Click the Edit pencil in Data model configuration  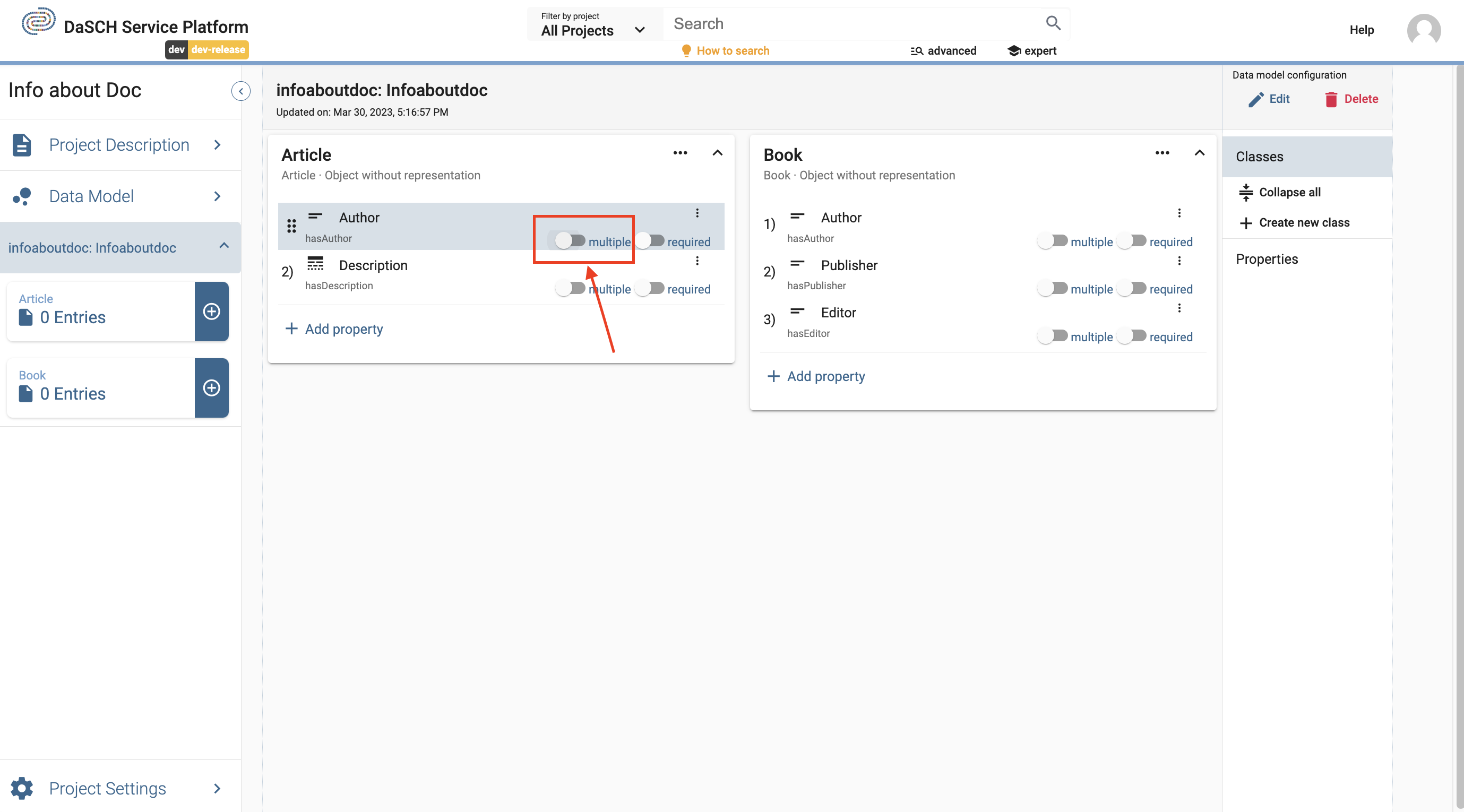[1269, 99]
